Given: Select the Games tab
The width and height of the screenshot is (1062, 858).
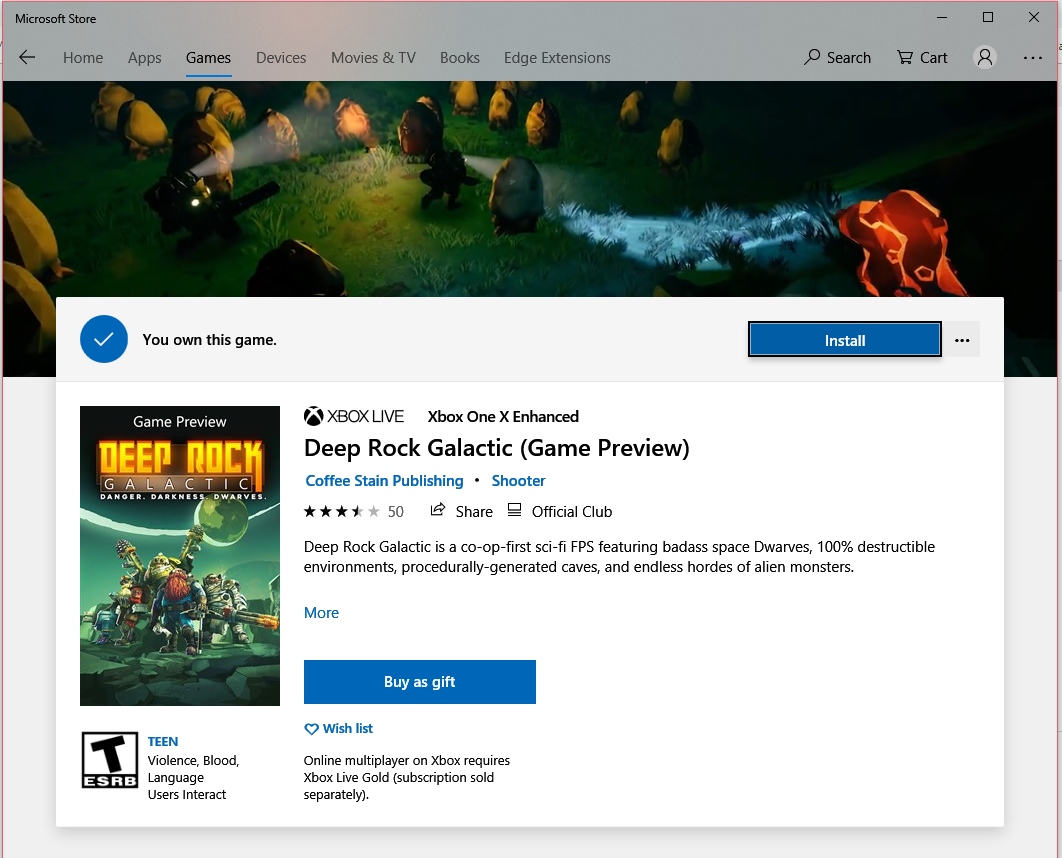Looking at the screenshot, I should pos(209,58).
